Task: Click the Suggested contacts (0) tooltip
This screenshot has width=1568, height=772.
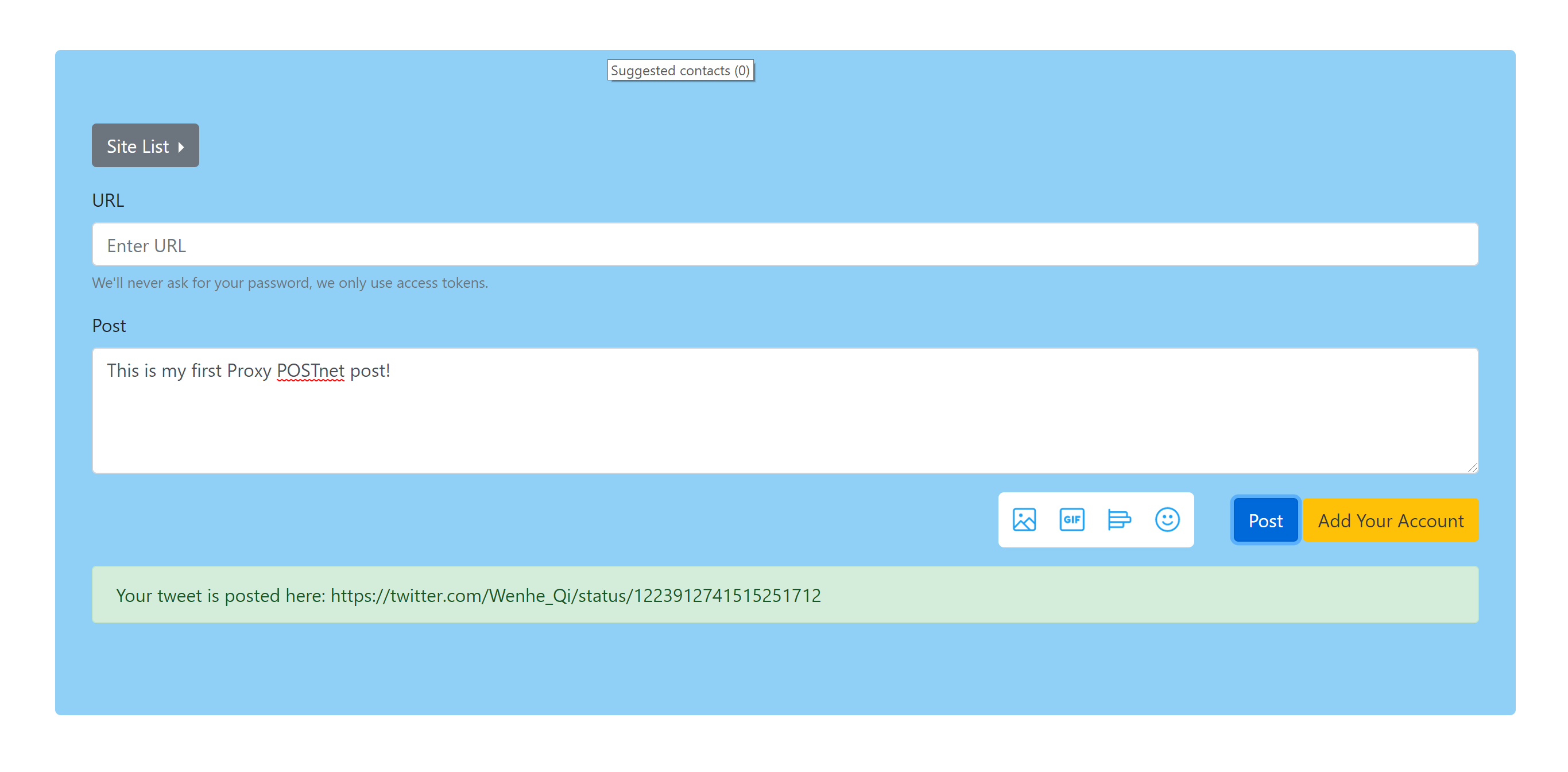Action: (680, 71)
